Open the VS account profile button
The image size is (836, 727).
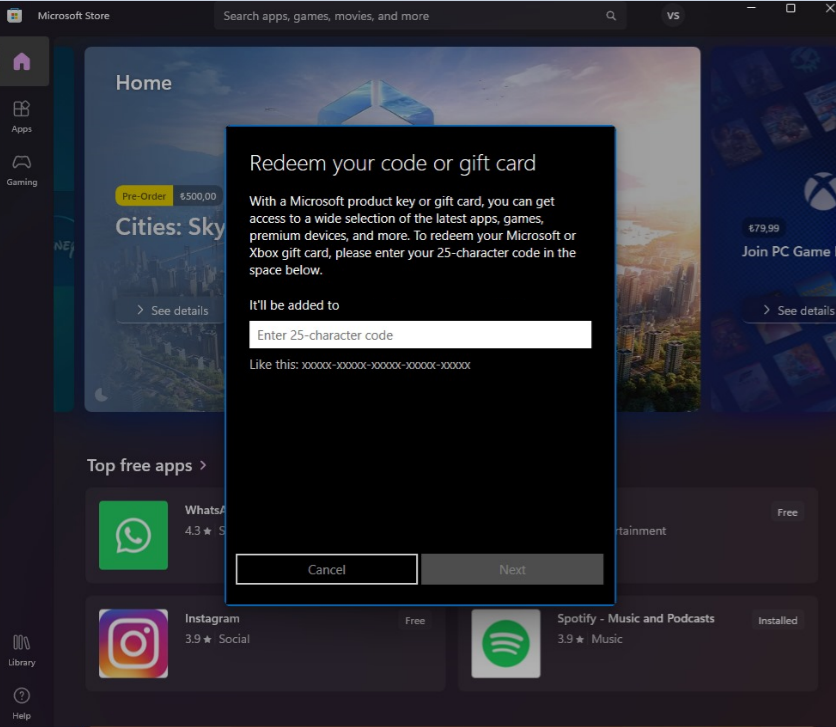[673, 15]
